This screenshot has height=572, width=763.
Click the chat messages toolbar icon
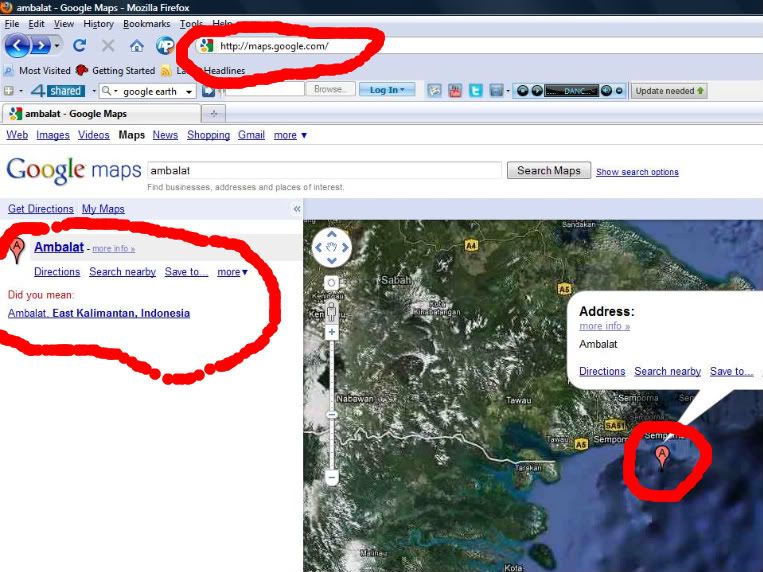(434, 91)
